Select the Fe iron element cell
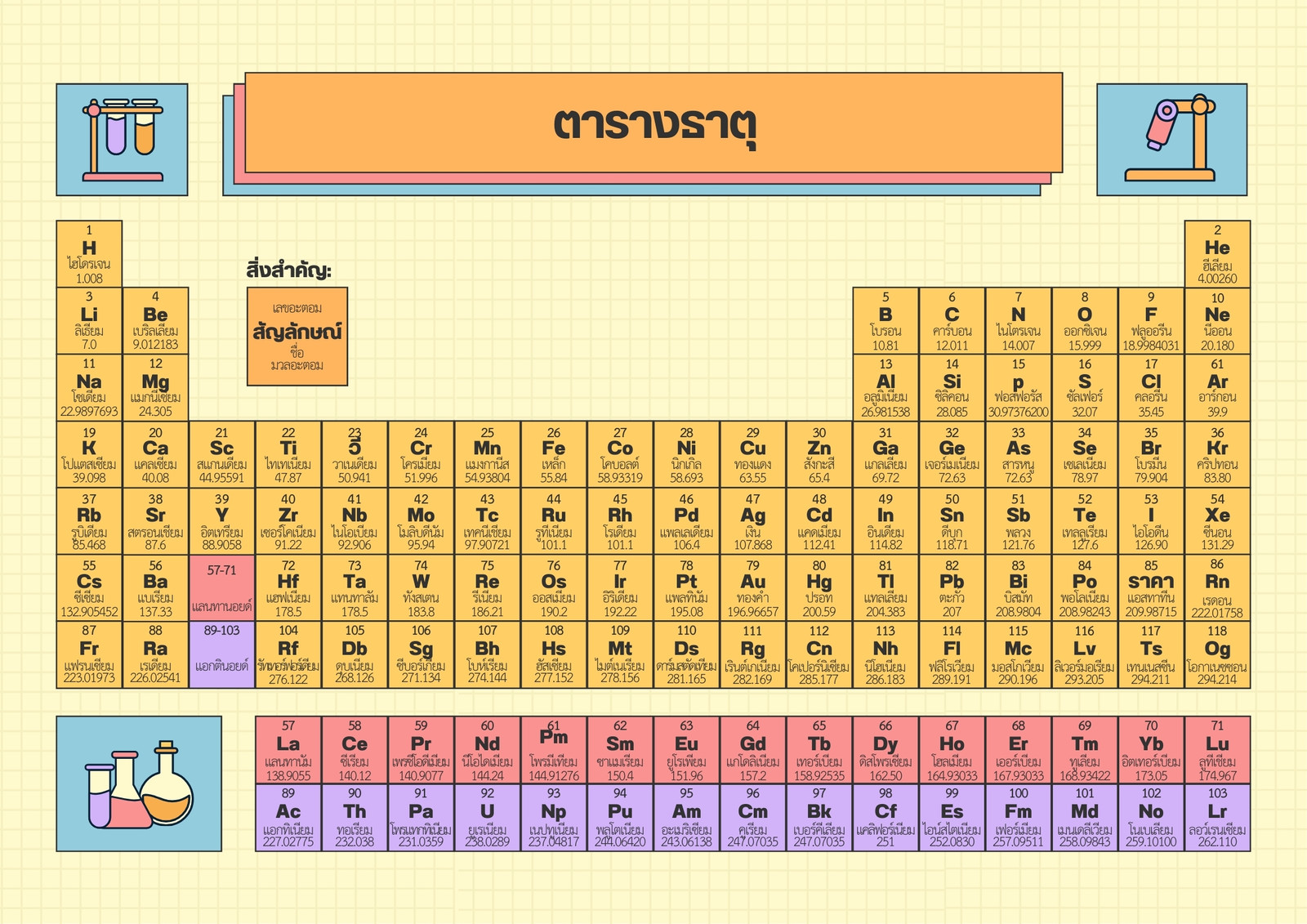The height and width of the screenshot is (924, 1307). [554, 454]
